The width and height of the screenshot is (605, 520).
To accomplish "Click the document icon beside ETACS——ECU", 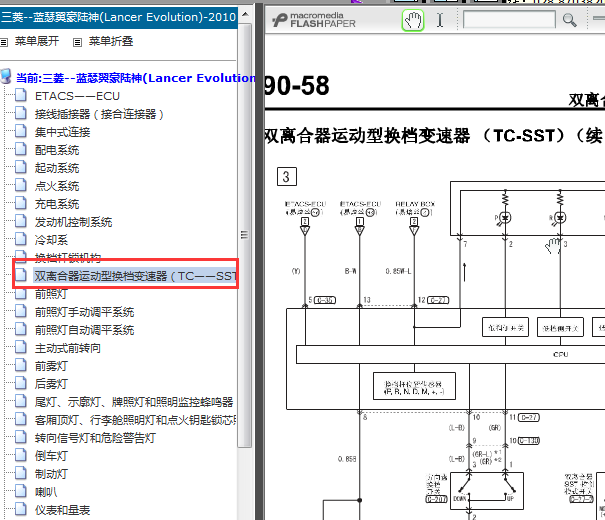I will (x=21, y=95).
